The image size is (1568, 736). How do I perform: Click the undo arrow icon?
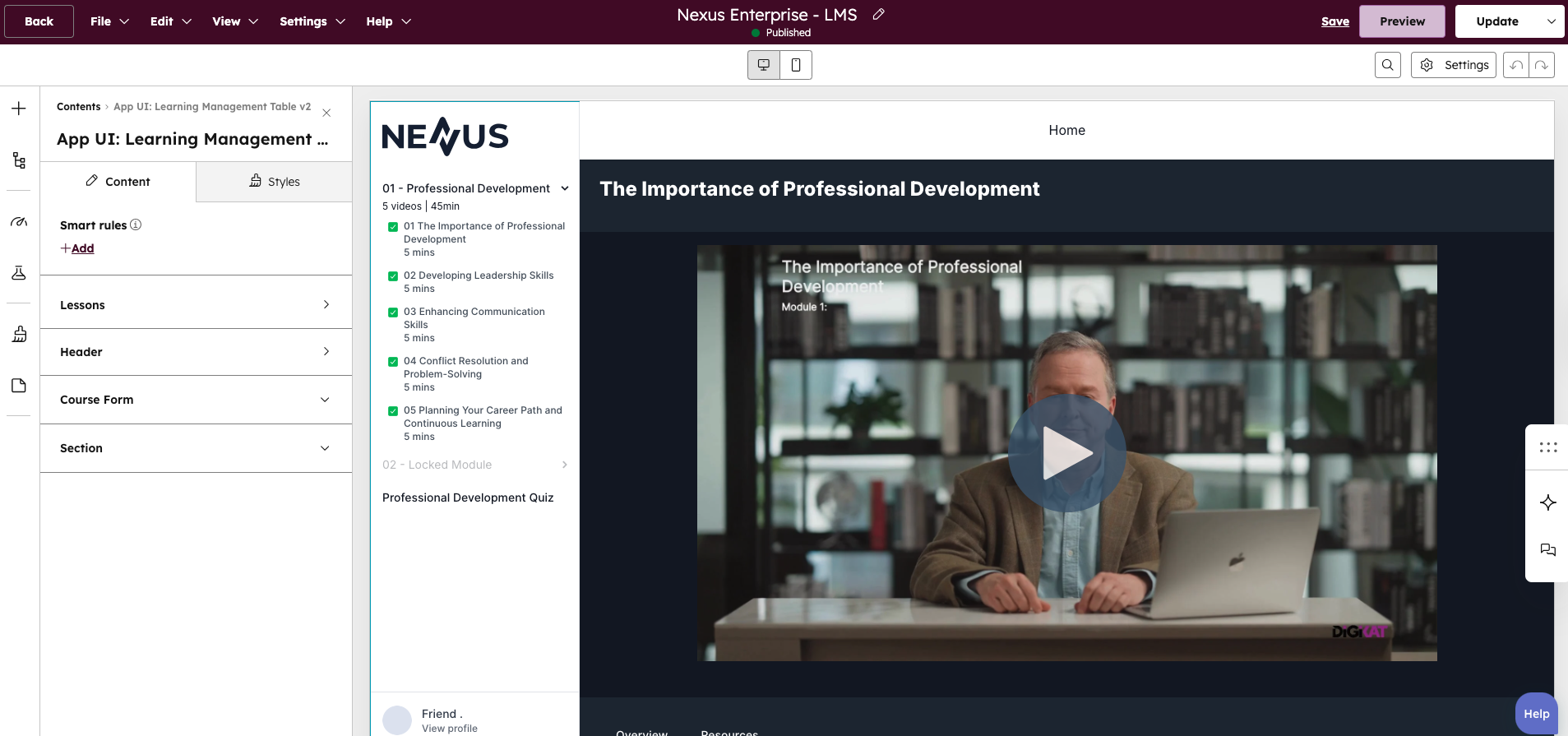point(1516,65)
